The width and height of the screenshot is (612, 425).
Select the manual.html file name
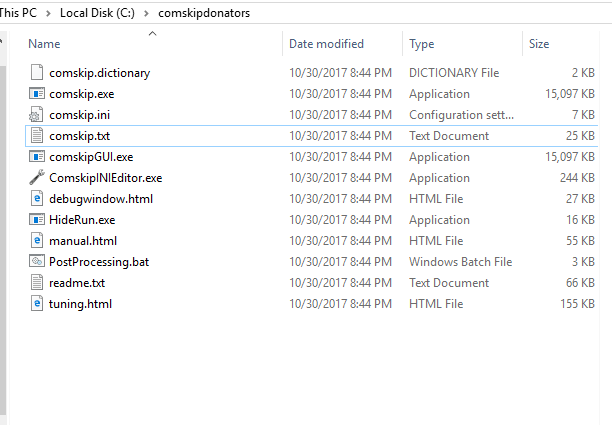(x=83, y=241)
